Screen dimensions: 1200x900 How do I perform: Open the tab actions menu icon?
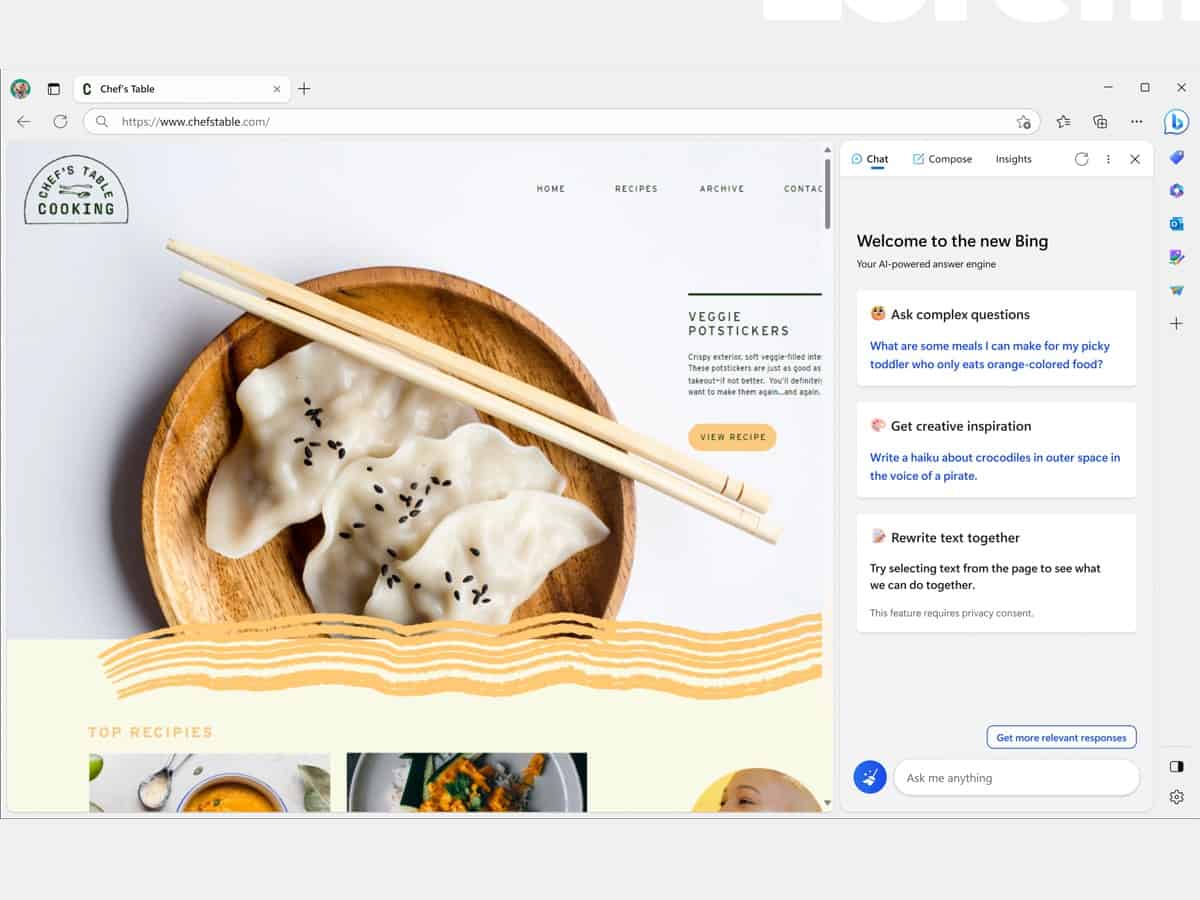[x=54, y=89]
